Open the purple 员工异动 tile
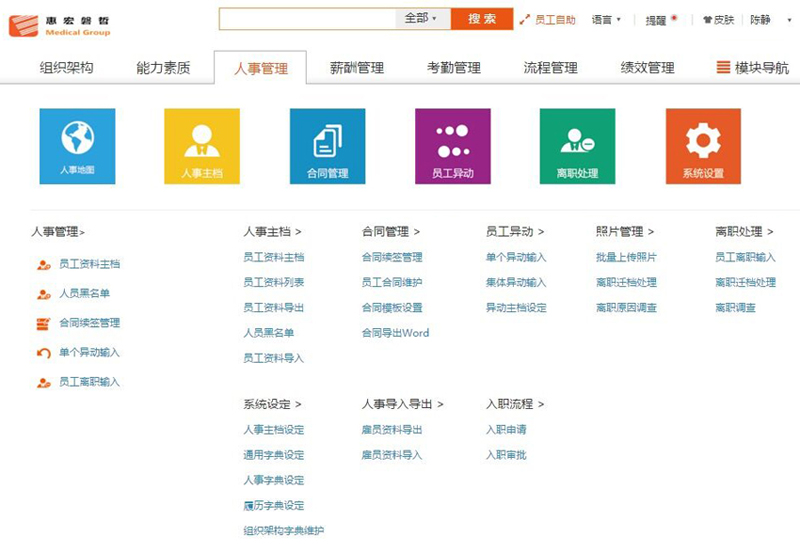Viewport: 800px width, 552px height. (x=452, y=146)
